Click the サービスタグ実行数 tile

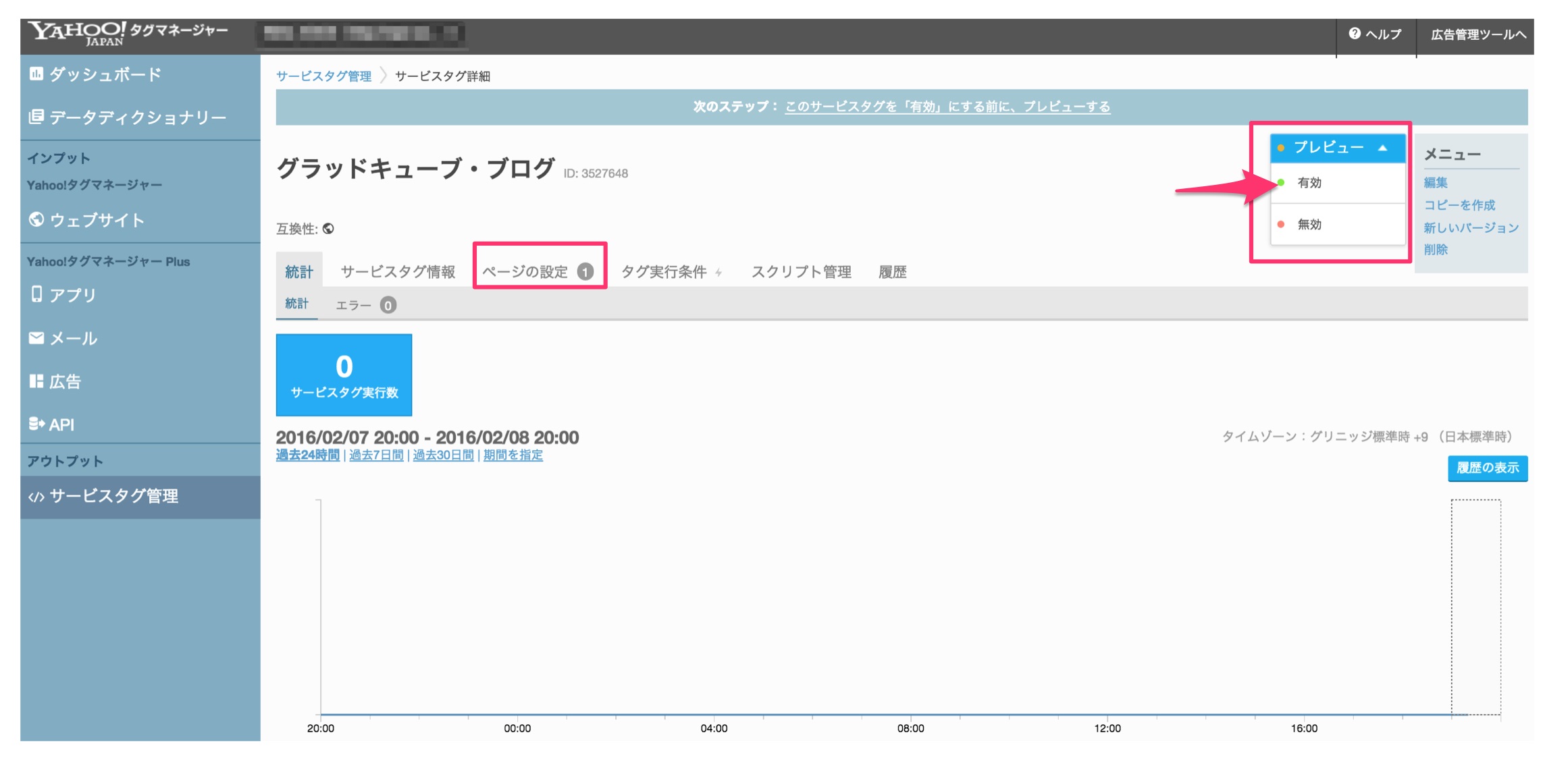click(344, 375)
